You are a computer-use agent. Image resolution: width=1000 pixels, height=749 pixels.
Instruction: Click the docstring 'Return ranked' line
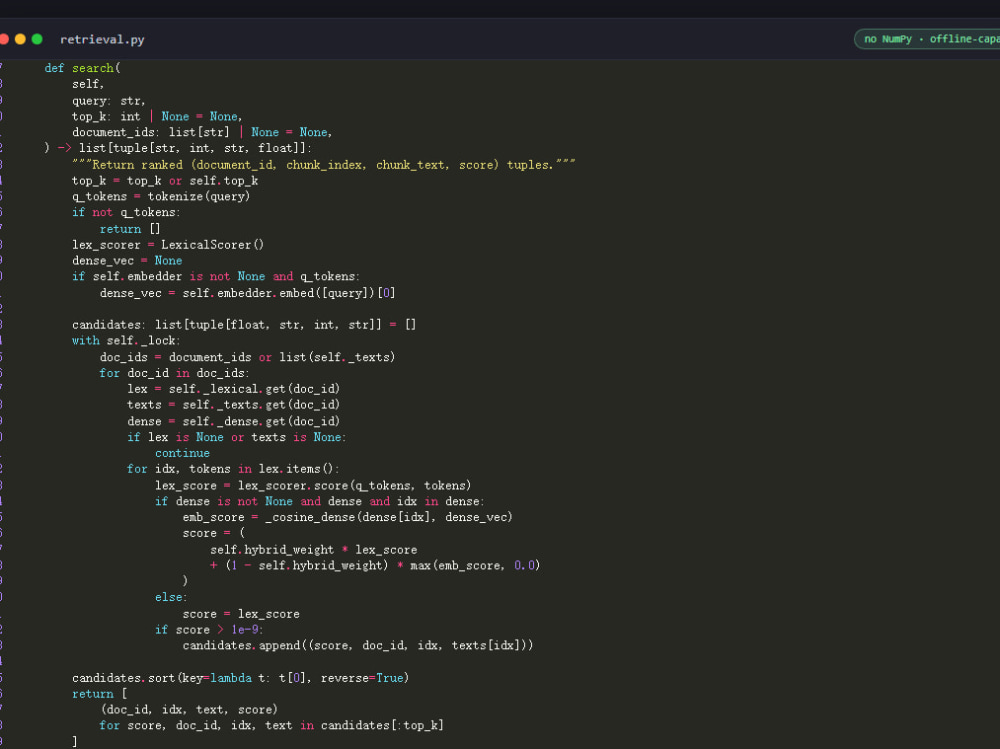(323, 165)
